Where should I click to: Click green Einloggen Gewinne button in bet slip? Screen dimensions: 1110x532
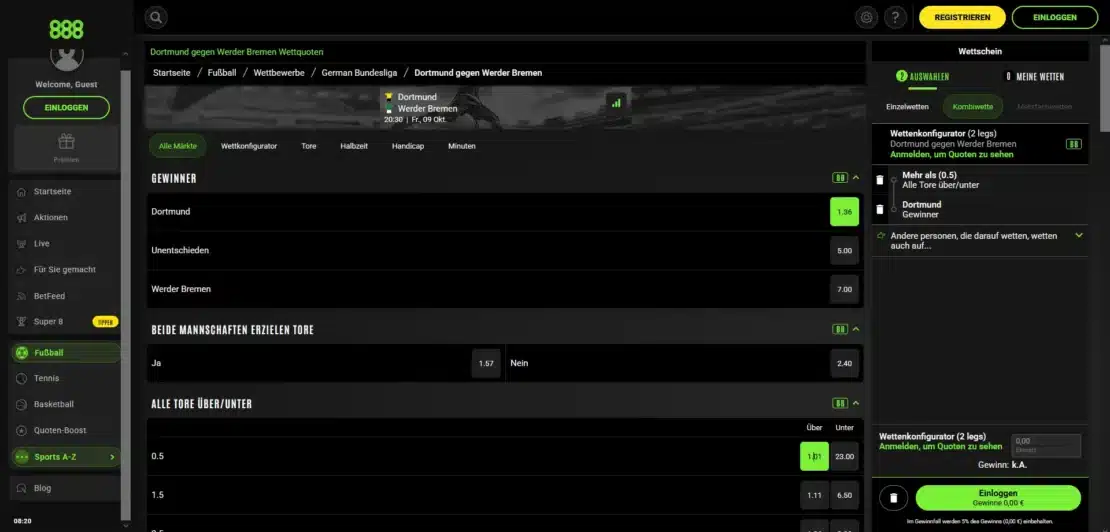[x=998, y=497]
